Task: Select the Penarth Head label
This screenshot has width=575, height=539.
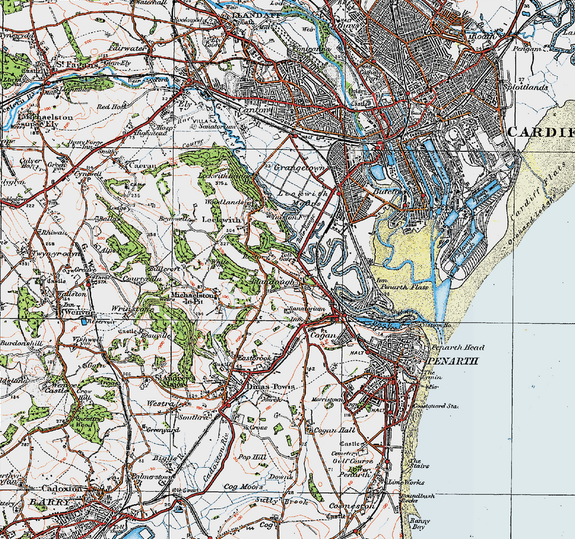Action: (458, 347)
